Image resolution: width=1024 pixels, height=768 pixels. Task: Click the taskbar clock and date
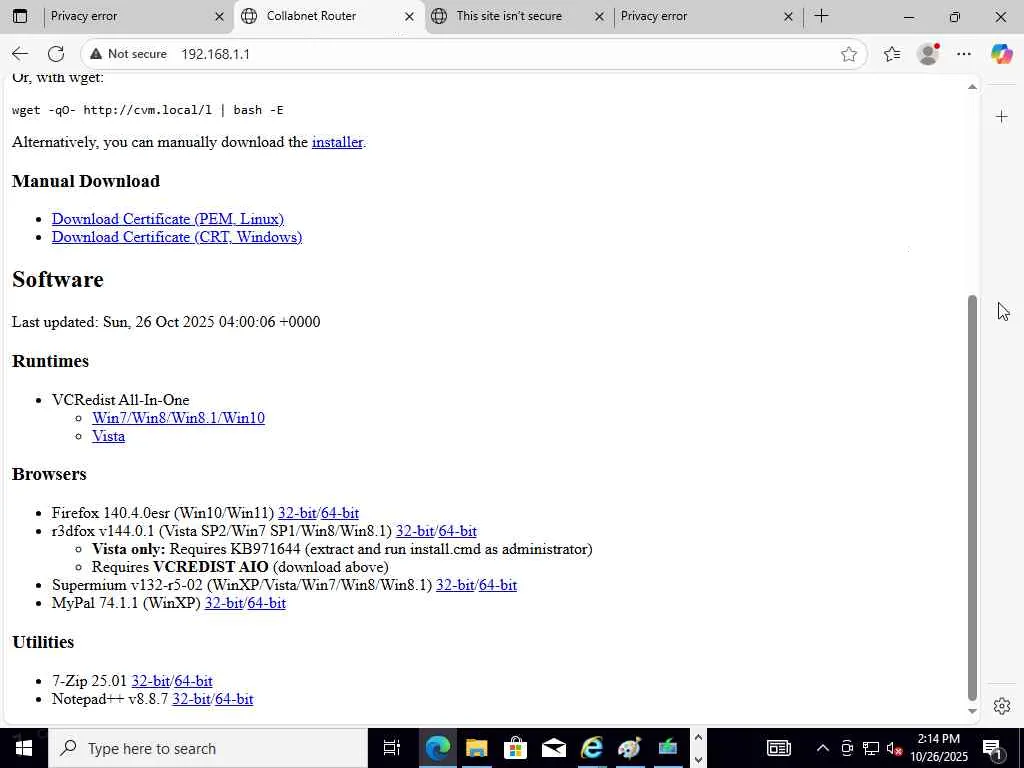938,748
